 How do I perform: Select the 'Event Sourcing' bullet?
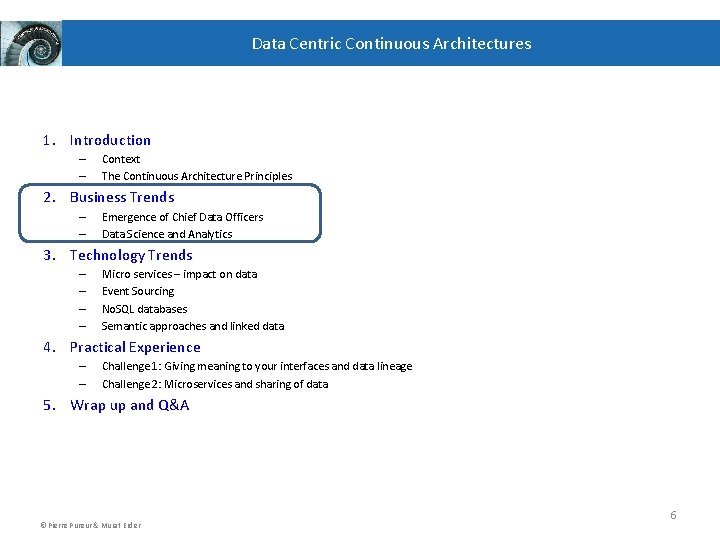click(138, 291)
